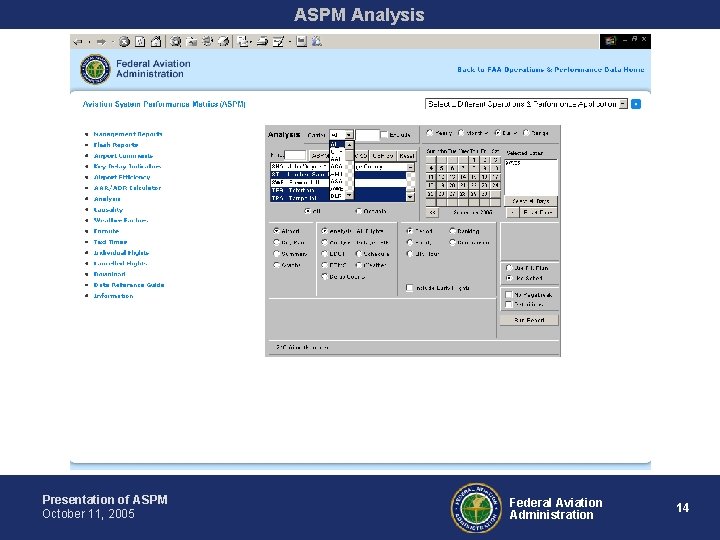Pick AAL in the open carrier list

336,159
